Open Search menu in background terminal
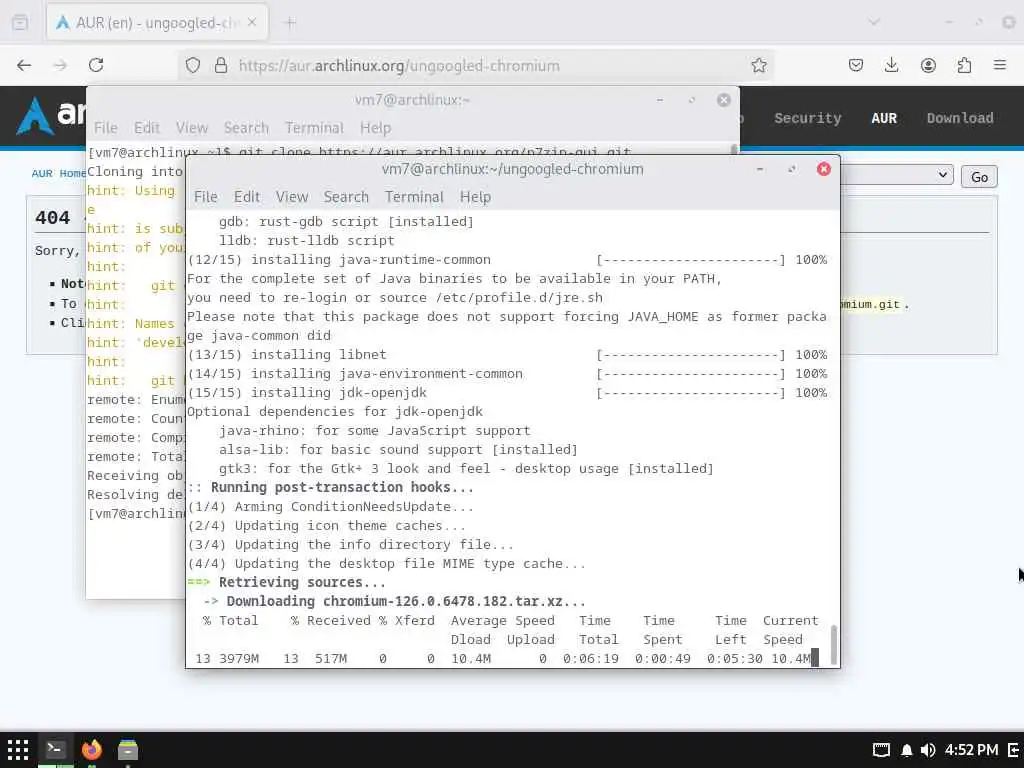Viewport: 1024px width, 768px height. point(246,127)
